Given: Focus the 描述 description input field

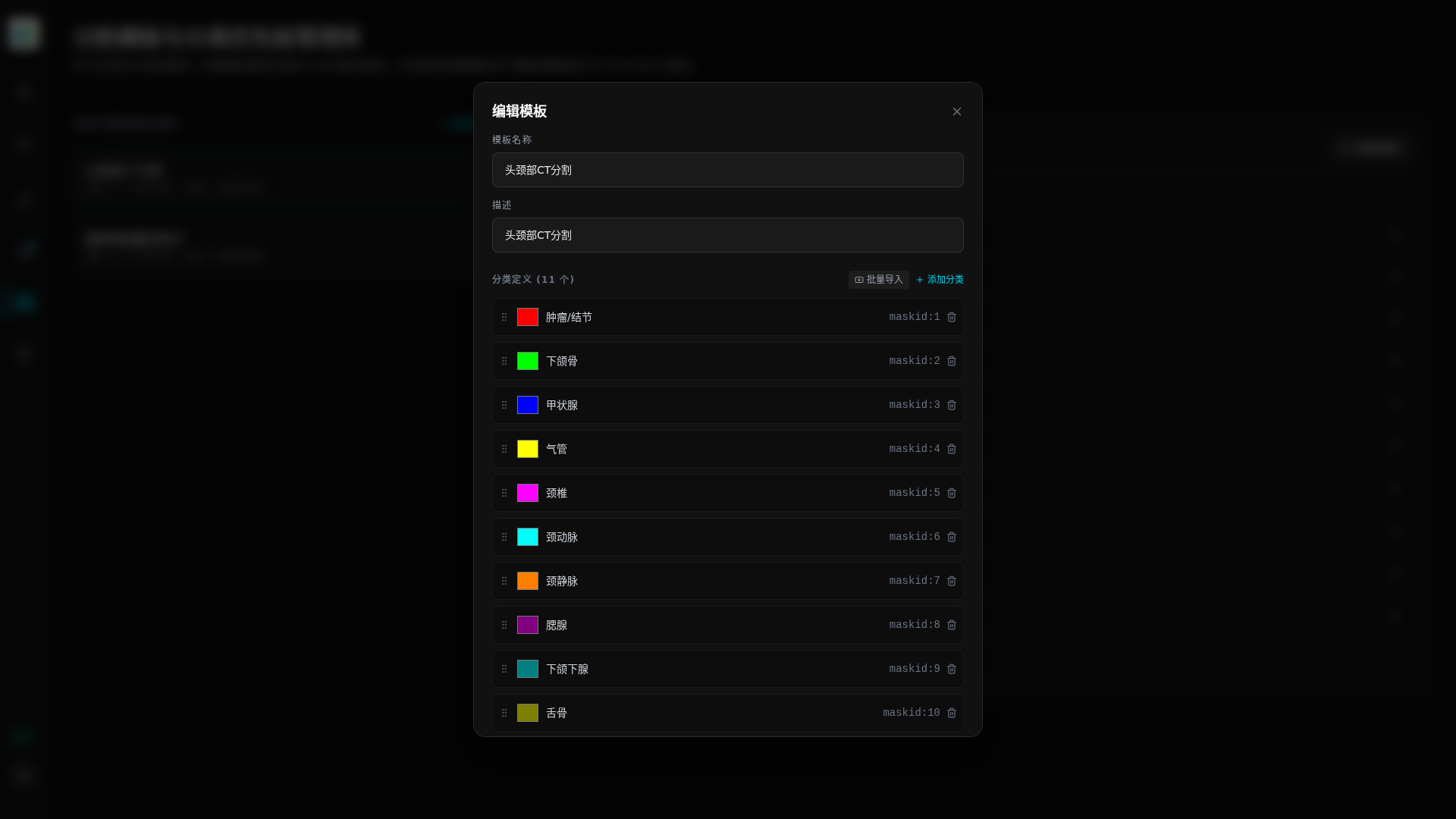Looking at the screenshot, I should tap(728, 235).
